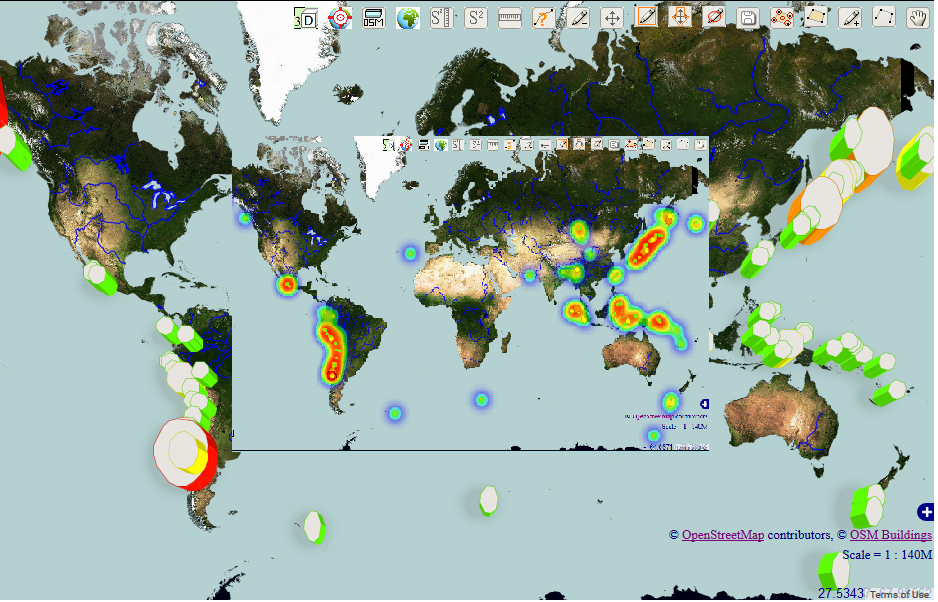
Task: Select the orange arrow measure tool
Action: [x=543, y=17]
